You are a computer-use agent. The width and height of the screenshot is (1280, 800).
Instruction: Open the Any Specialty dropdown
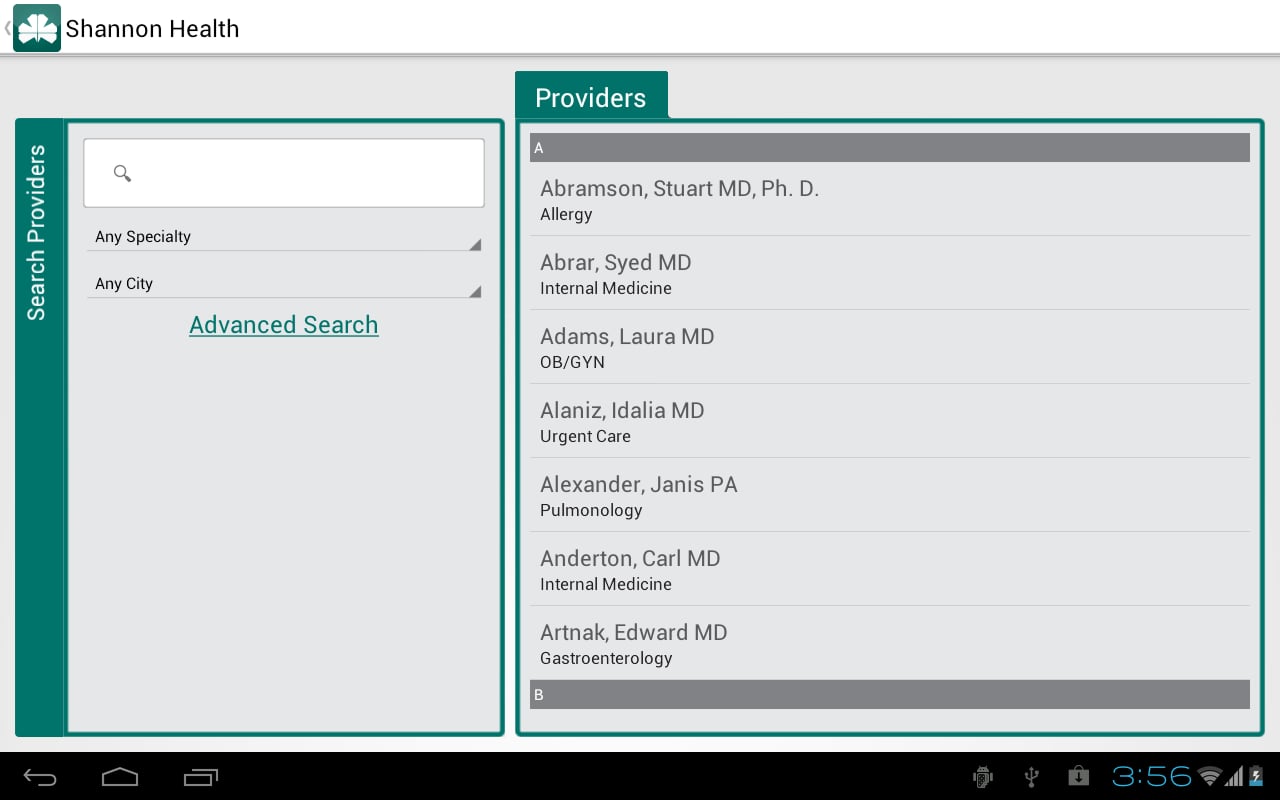284,237
